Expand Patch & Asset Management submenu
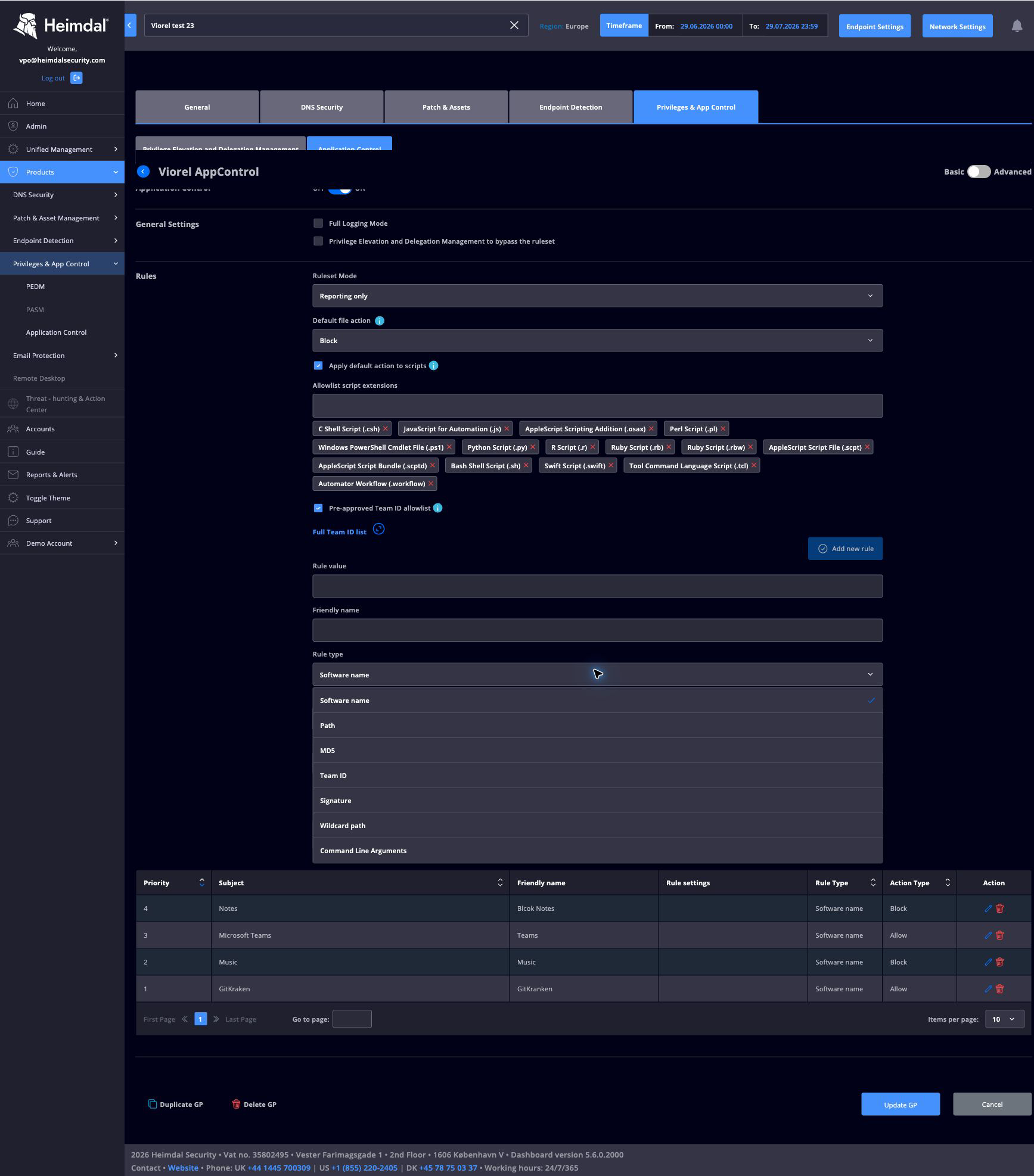Screen dimensions: 1034x1176 (x=62, y=218)
